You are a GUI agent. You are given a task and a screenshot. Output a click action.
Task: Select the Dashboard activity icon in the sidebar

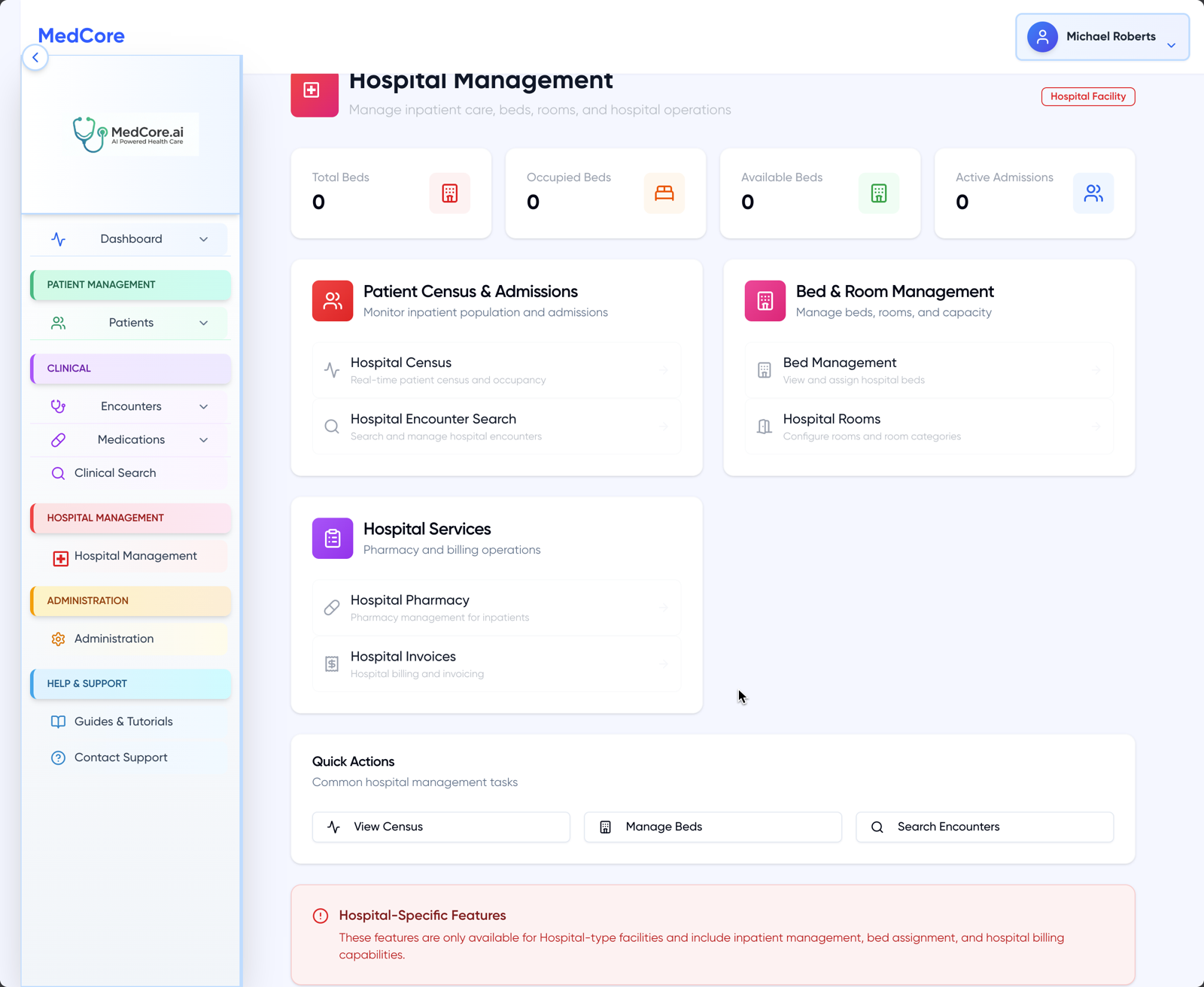(59, 239)
